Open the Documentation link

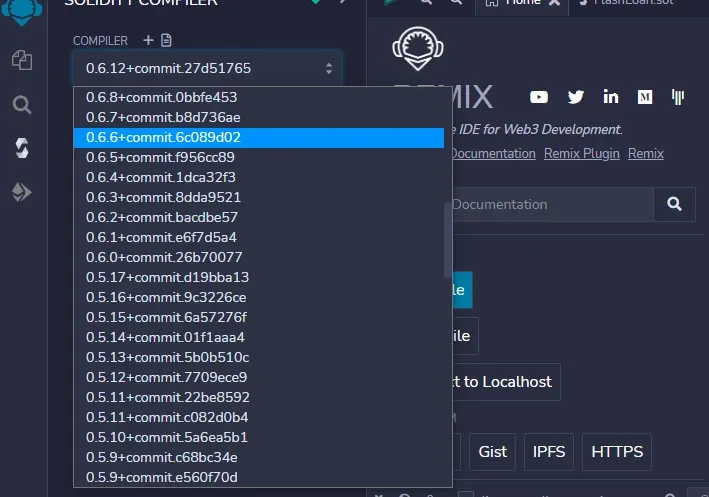tap(493, 154)
